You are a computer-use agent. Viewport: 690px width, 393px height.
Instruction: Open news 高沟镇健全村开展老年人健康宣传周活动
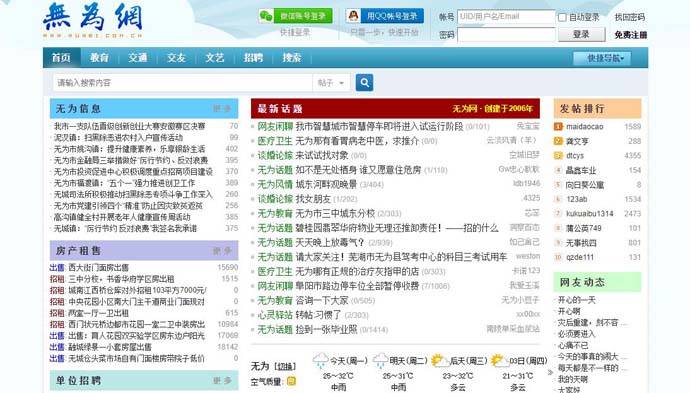click(122, 217)
